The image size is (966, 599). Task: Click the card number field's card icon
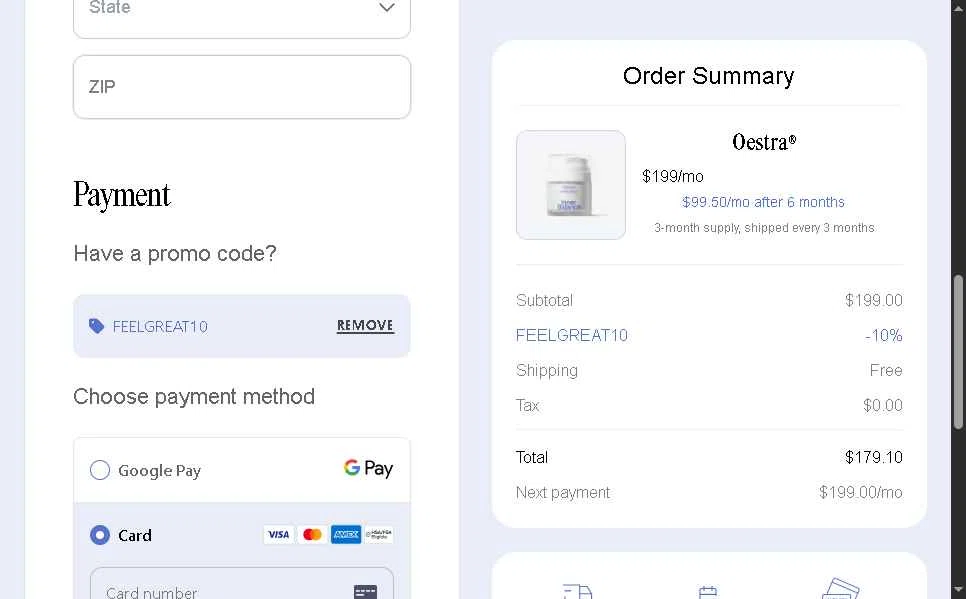point(365,592)
